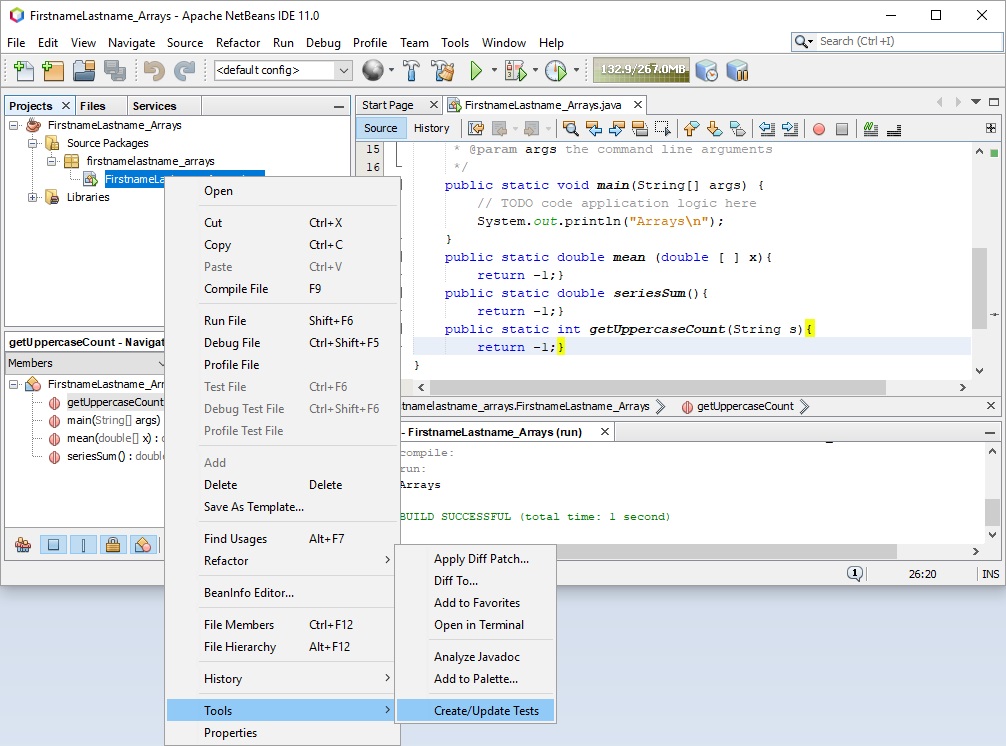
Task: Click the Undo arrow icon
Action: tap(154, 71)
